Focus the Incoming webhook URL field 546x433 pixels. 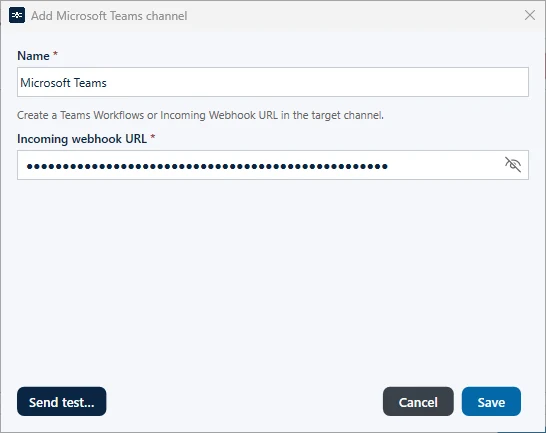pos(273,165)
